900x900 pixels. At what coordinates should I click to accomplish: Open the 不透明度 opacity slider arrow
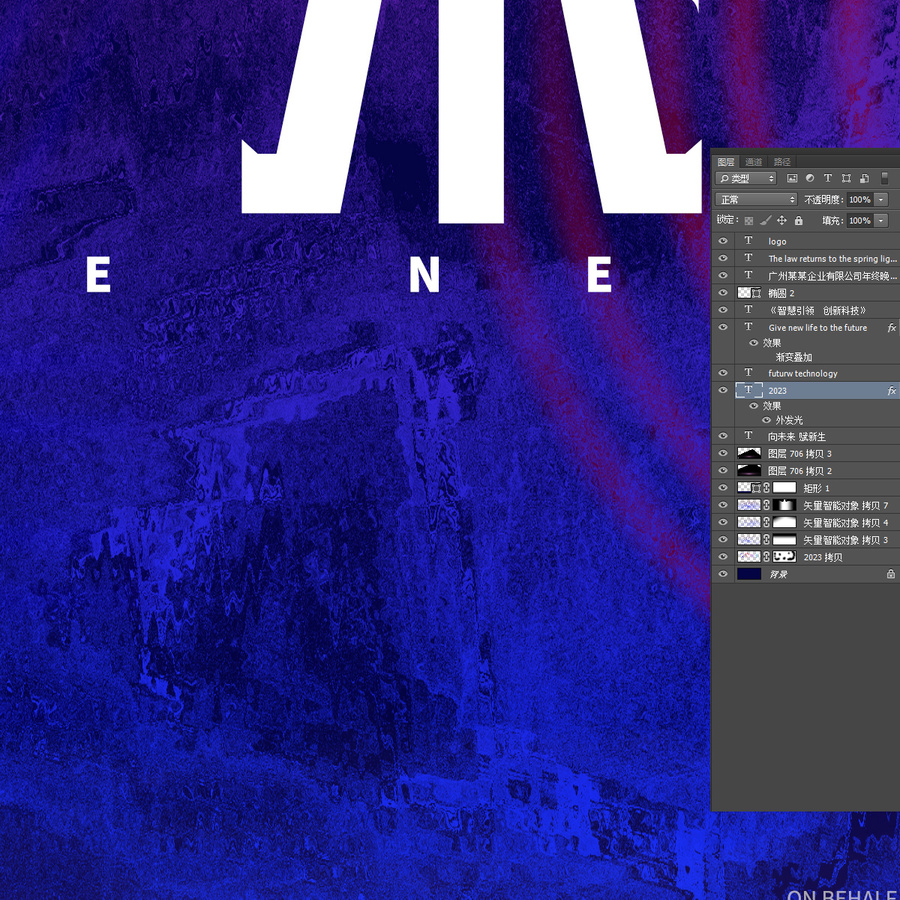[881, 200]
